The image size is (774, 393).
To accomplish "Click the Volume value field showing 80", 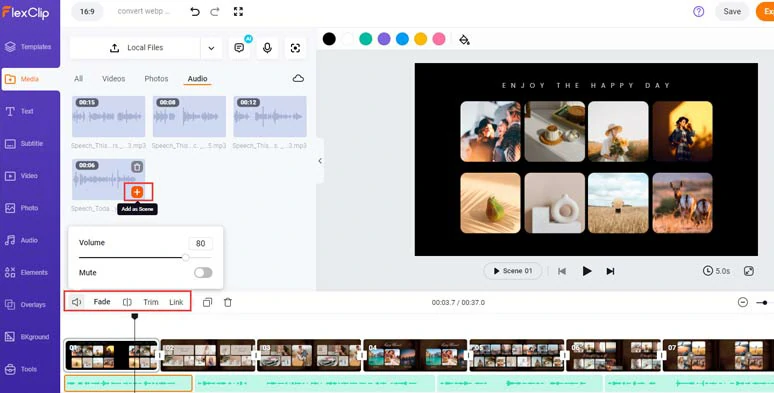I will (x=200, y=243).
